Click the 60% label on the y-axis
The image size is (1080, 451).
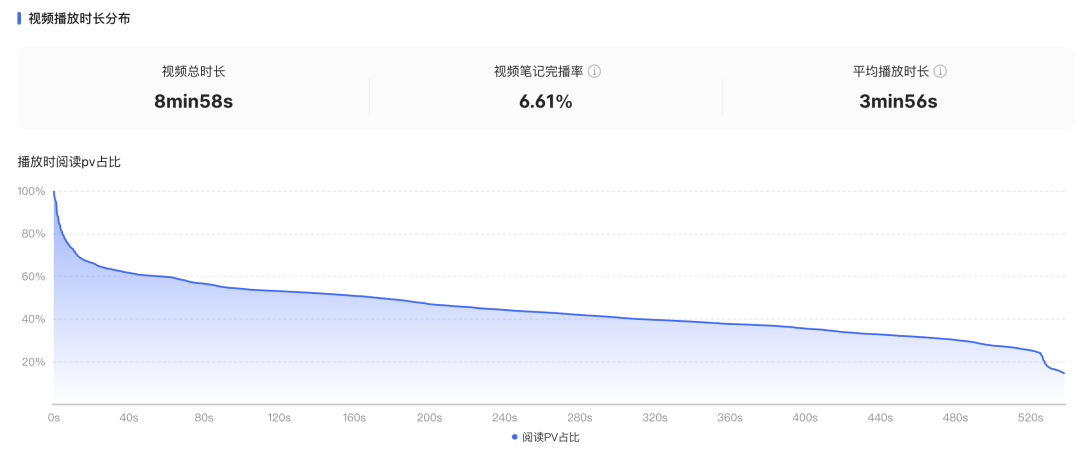click(35, 277)
